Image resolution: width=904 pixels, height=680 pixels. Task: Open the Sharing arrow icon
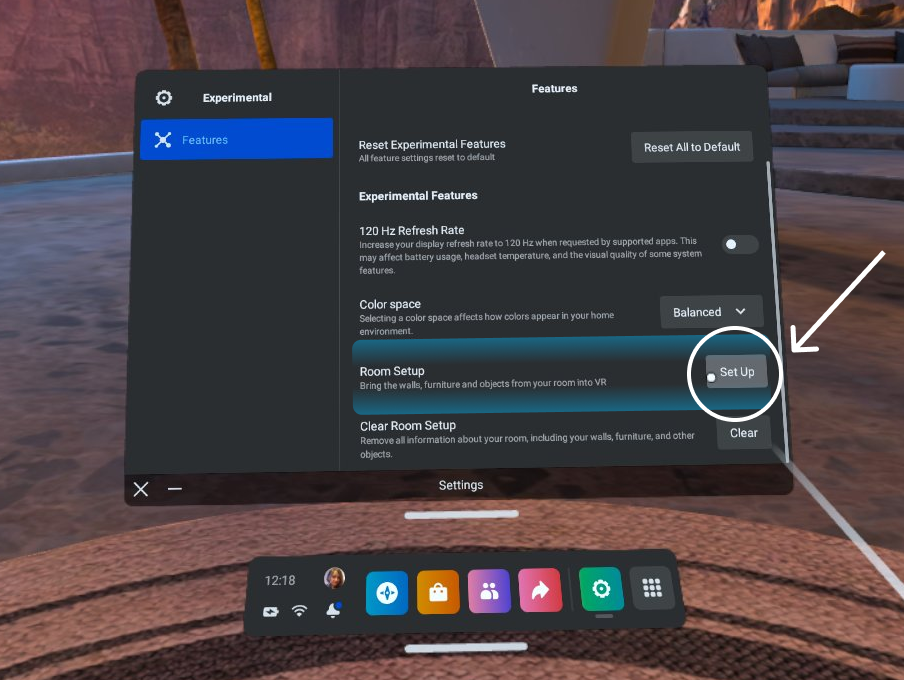[540, 590]
